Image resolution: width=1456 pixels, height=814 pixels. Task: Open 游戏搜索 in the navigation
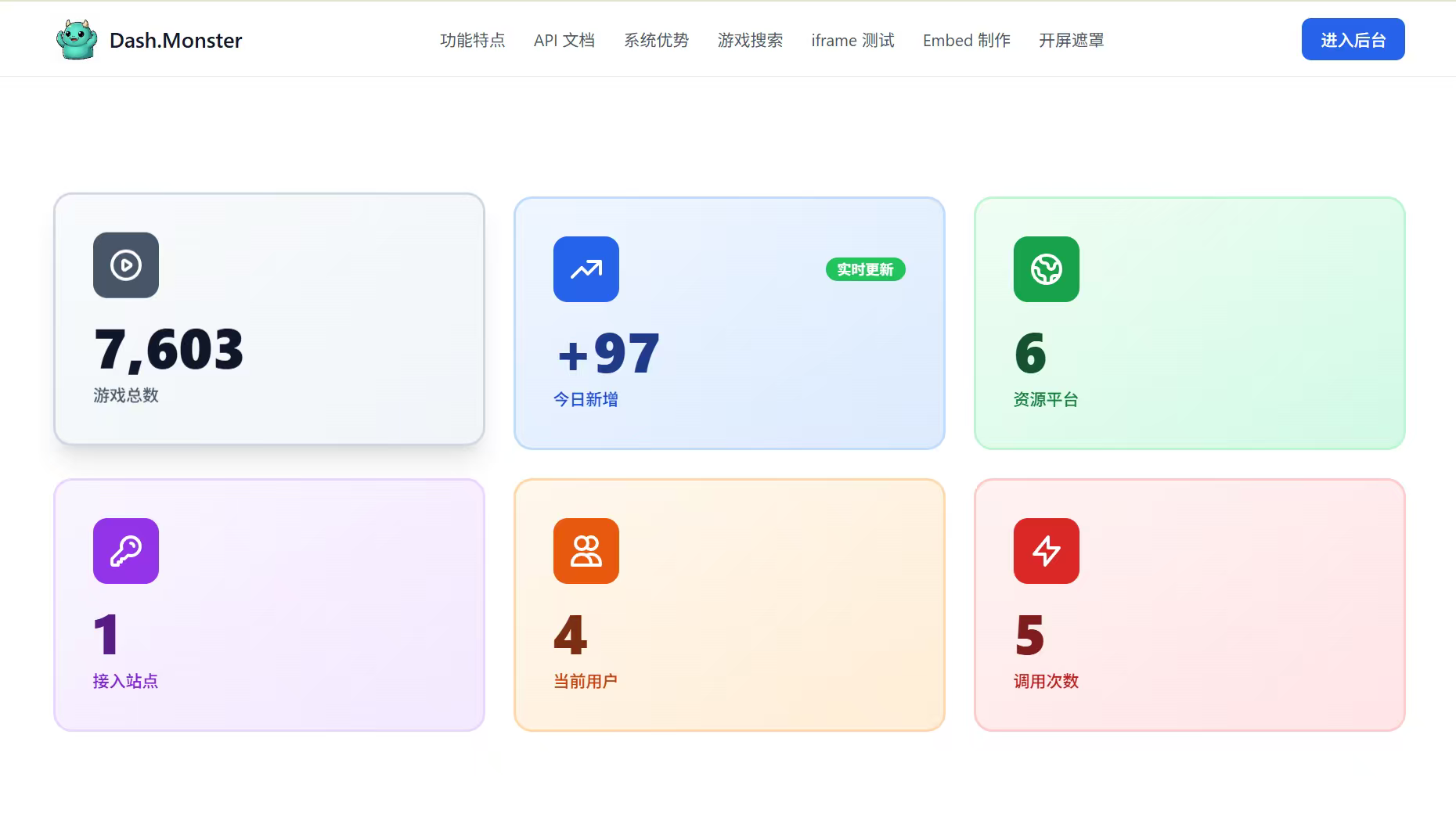coord(750,40)
